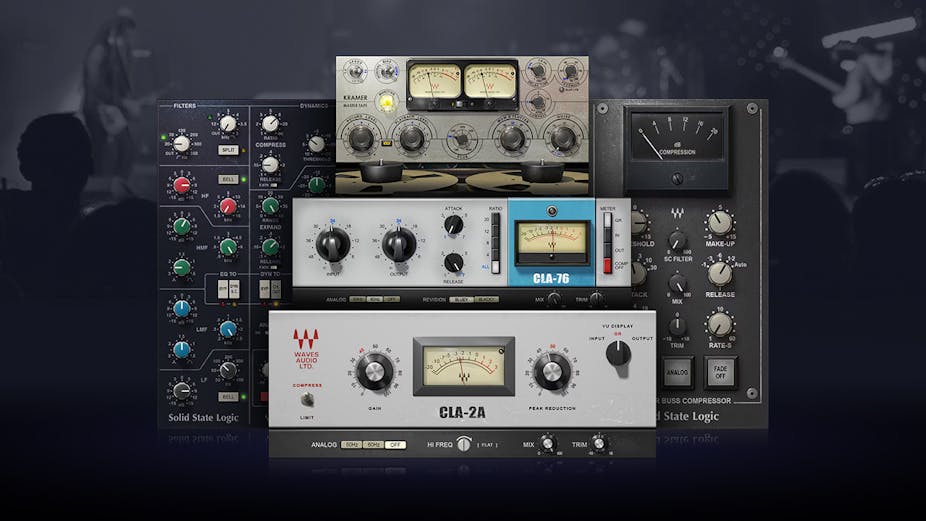Click the CLA-2A VU meter display
This screenshot has height=521, width=926.
(463, 366)
